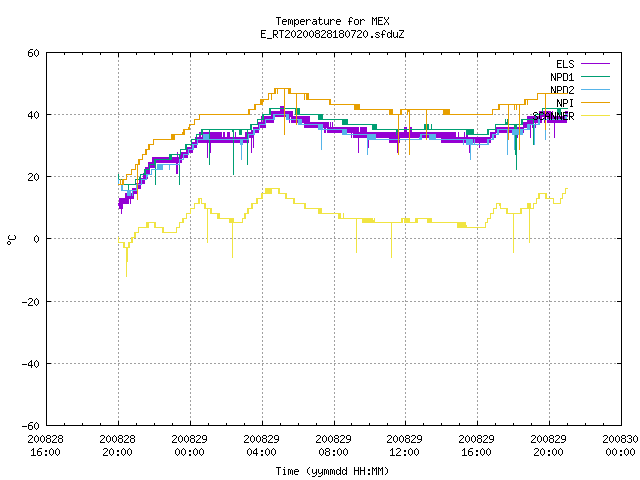Click the x-axis tick 200829 08:00
Image resolution: width=640 pixels, height=480 pixels.
[x=333, y=446]
